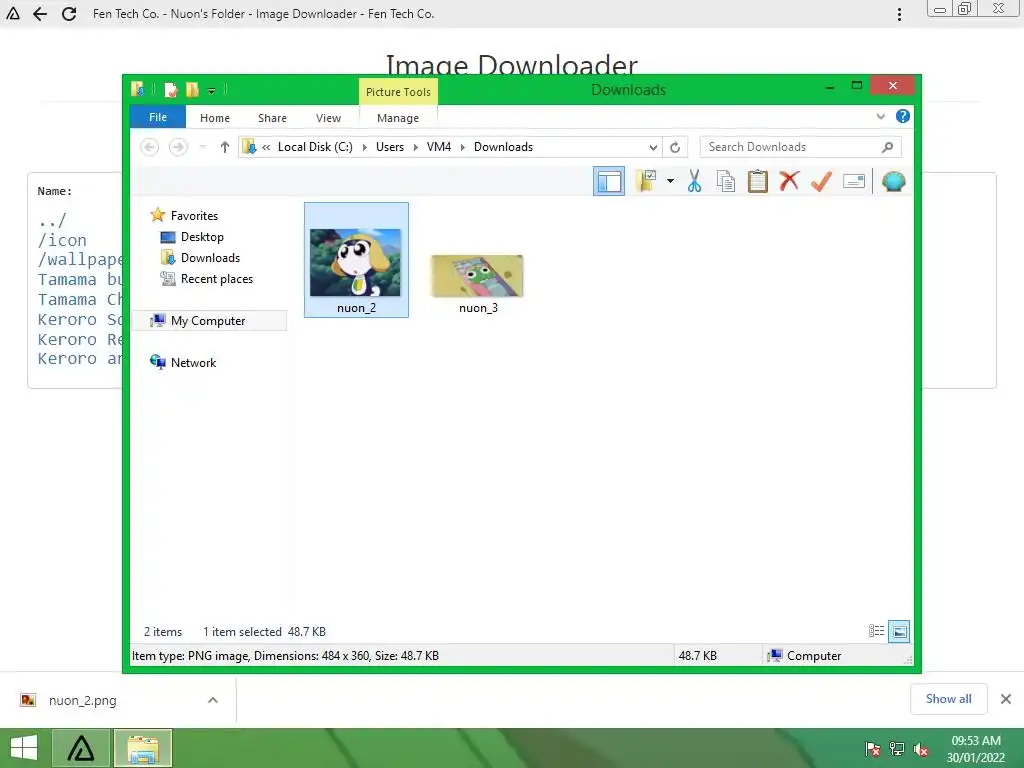Open the address bar history dropdown
Image resolution: width=1024 pixels, height=768 pixels.
coord(652,147)
